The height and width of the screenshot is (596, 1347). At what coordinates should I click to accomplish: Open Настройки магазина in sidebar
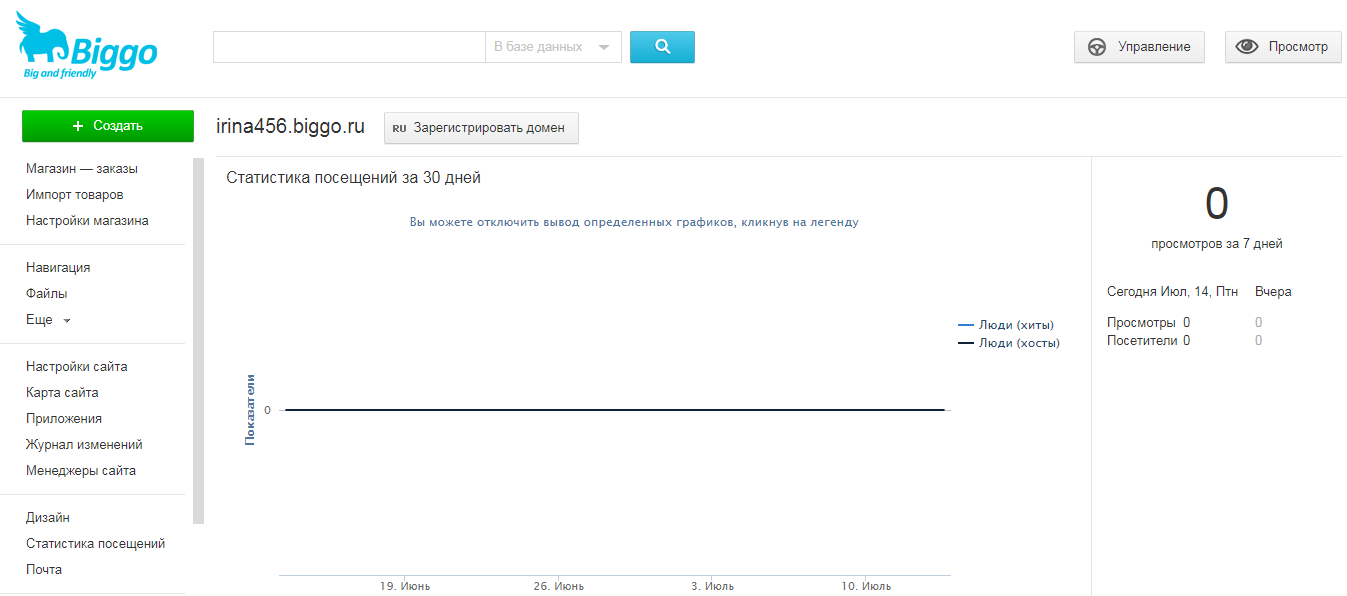coord(87,221)
